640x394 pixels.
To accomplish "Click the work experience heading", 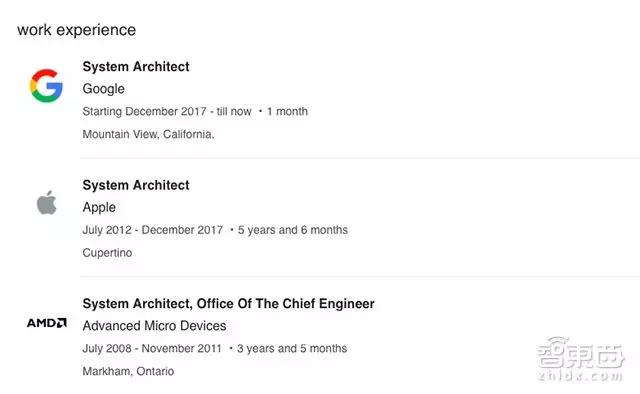I will tap(76, 30).
